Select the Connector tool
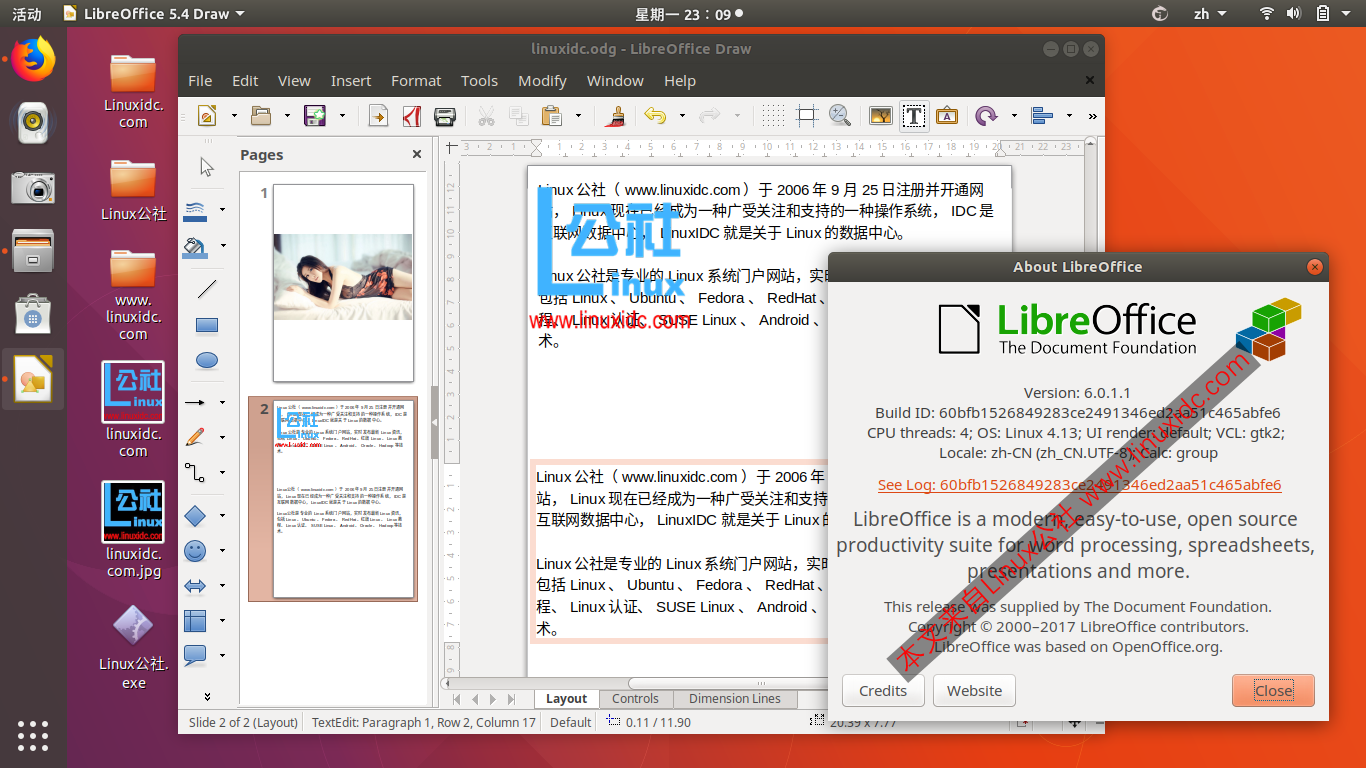The width and height of the screenshot is (1366, 768). click(195, 472)
